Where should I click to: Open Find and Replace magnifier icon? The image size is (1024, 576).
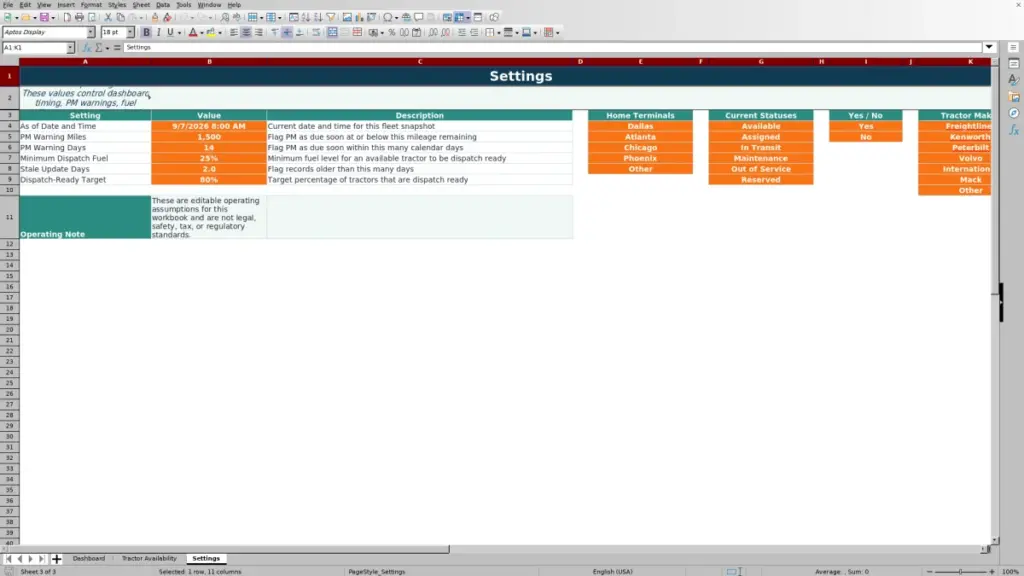(225, 17)
